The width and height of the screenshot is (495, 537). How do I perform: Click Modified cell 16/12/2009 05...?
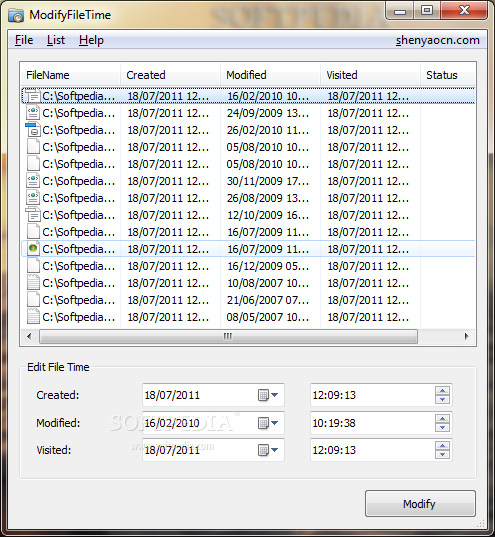[x=268, y=266]
